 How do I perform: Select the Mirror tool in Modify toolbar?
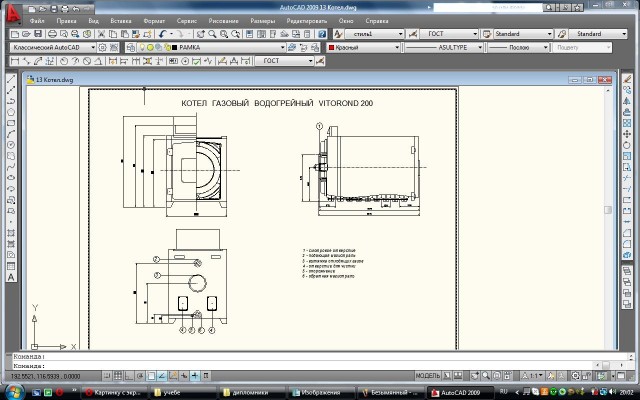627,101
